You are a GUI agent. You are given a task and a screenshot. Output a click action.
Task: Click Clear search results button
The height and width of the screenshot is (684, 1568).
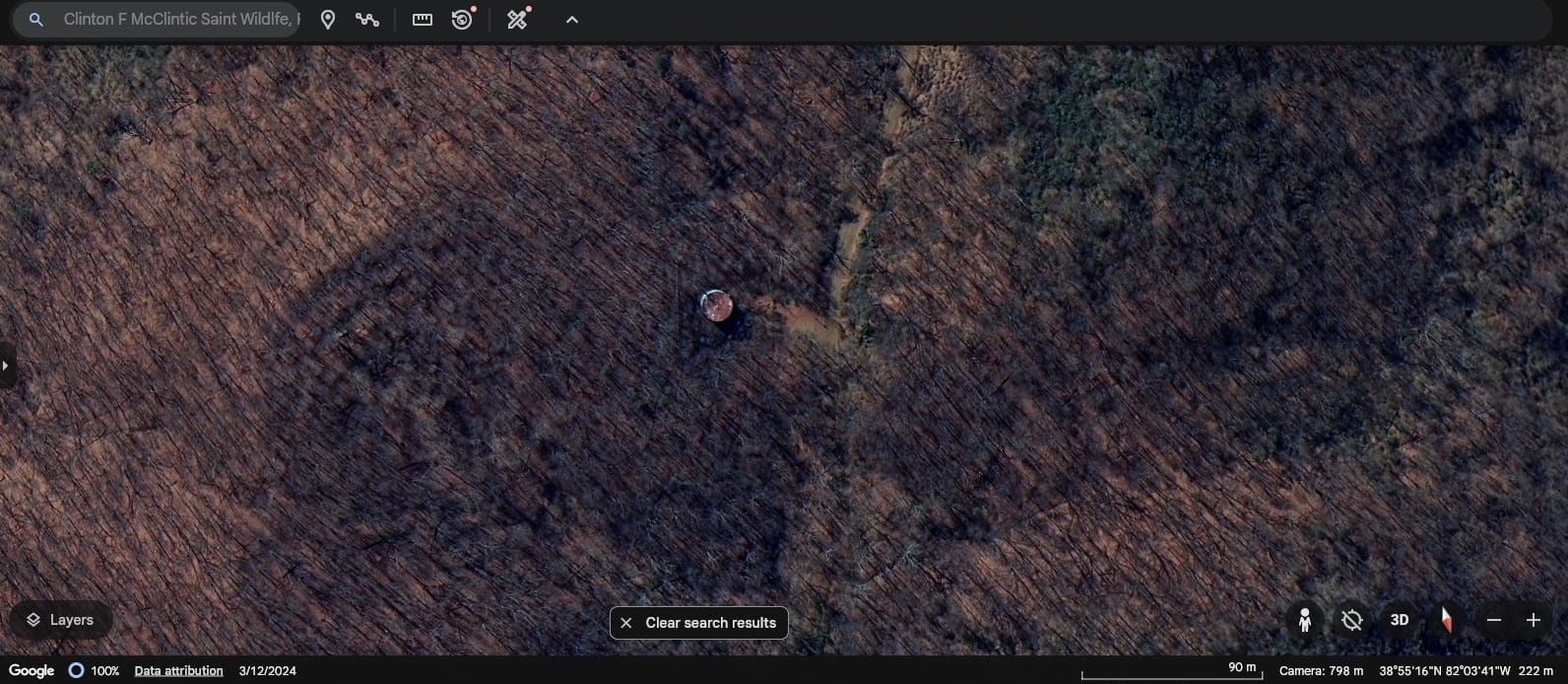click(x=699, y=623)
